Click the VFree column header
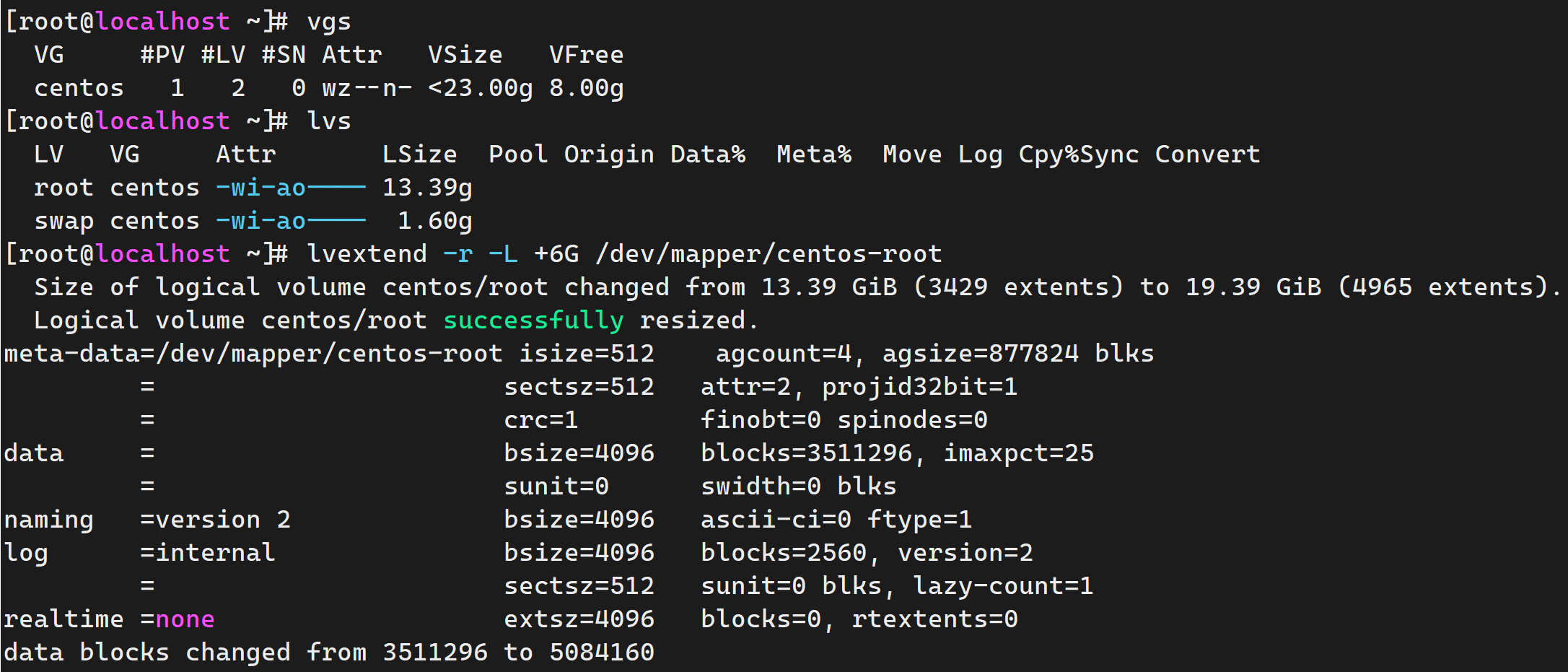This screenshot has width=1568, height=672. tap(586, 55)
